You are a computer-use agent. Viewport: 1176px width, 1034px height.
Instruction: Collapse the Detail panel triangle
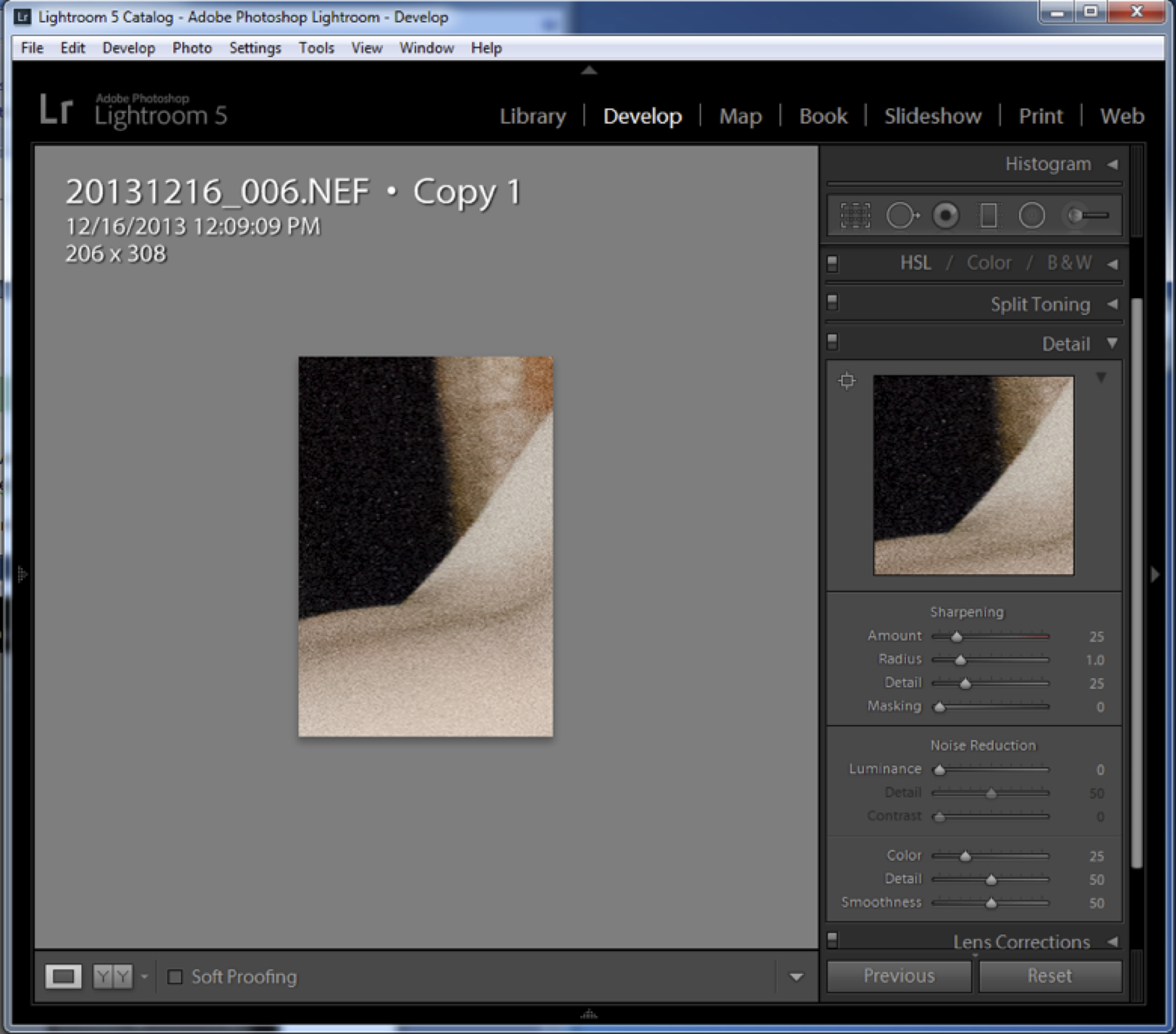point(1112,343)
